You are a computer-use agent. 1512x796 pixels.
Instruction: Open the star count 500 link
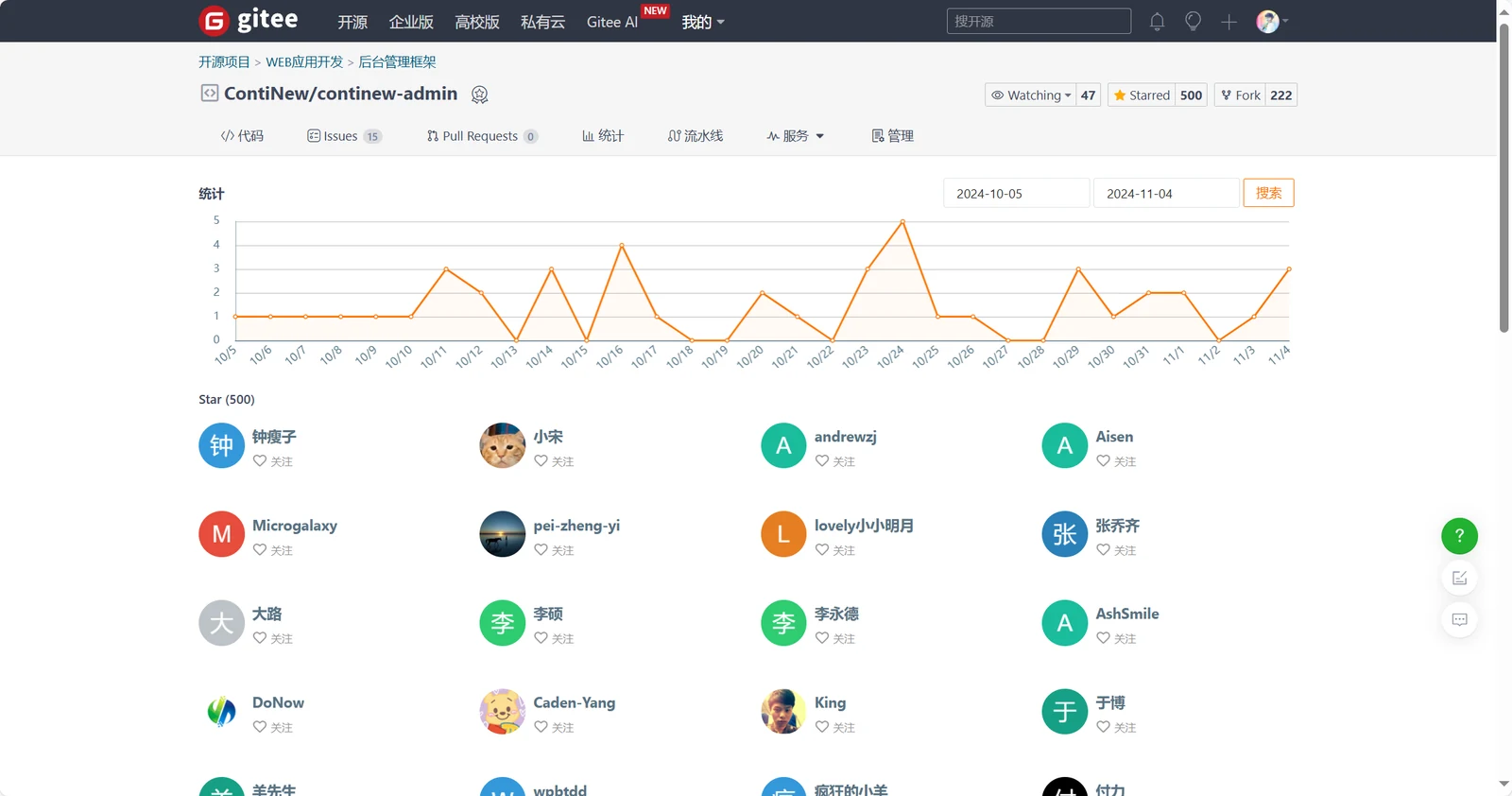click(1192, 95)
